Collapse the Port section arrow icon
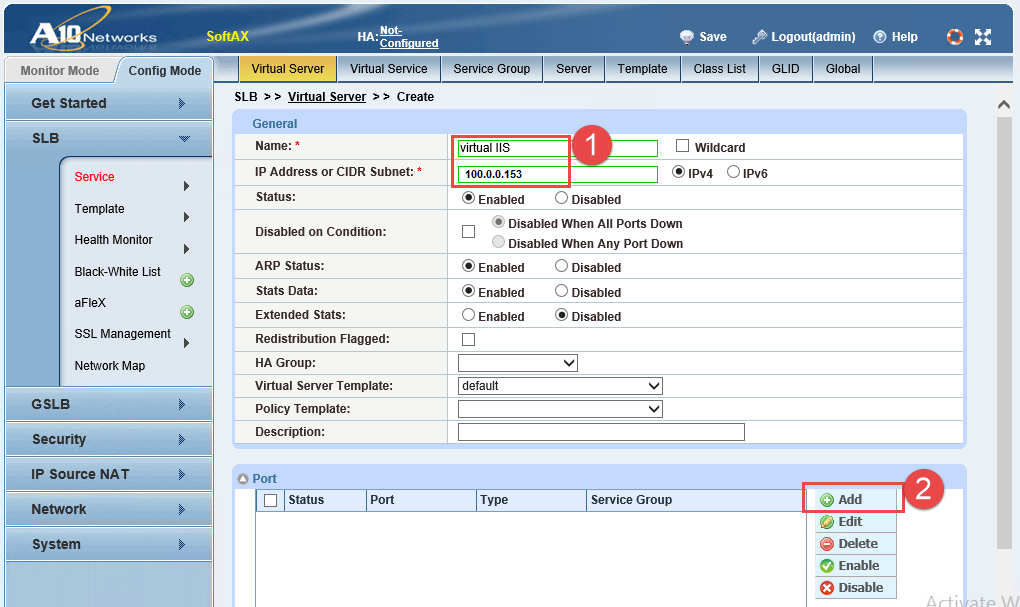Viewport: 1020px width, 607px height. pyautogui.click(x=243, y=479)
